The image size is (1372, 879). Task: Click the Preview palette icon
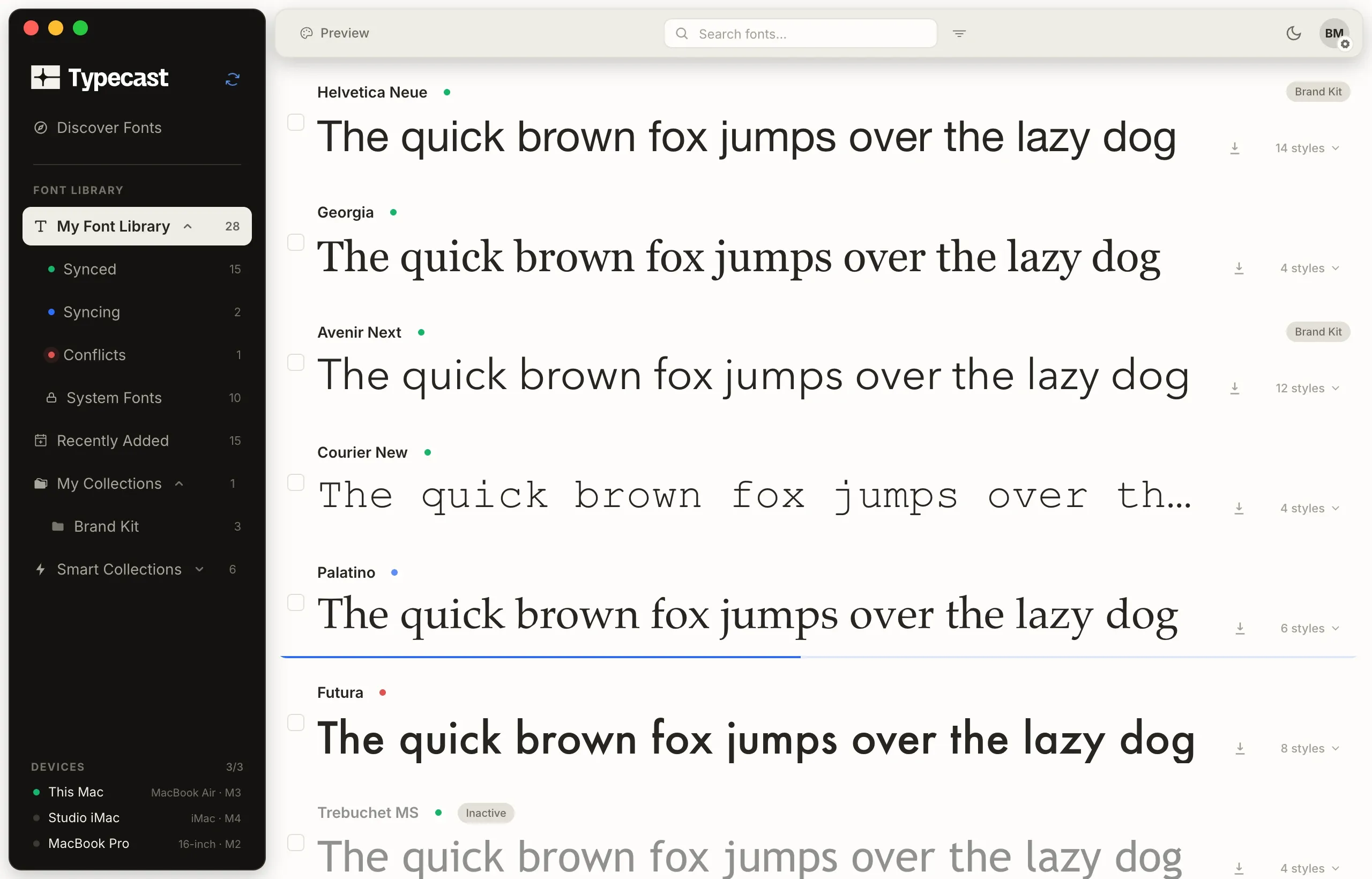[x=307, y=33]
